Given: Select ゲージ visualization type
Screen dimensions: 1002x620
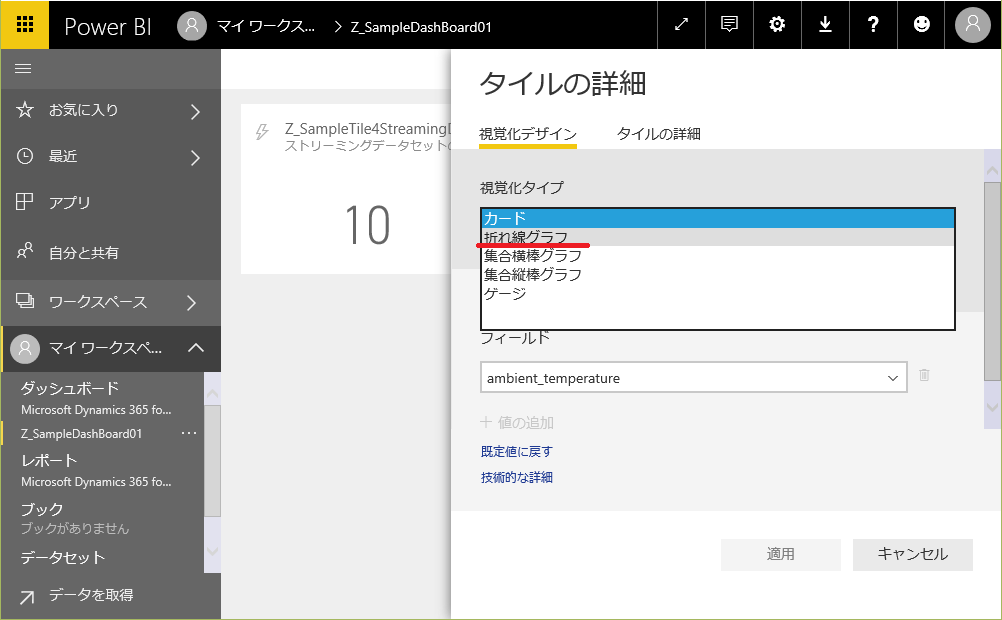Looking at the screenshot, I should click(718, 293).
